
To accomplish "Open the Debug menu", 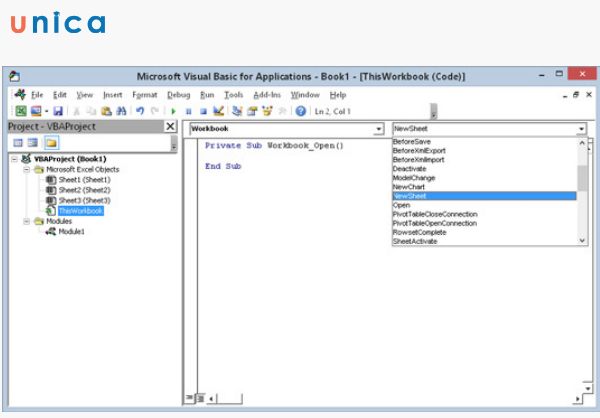I will pyautogui.click(x=178, y=94).
